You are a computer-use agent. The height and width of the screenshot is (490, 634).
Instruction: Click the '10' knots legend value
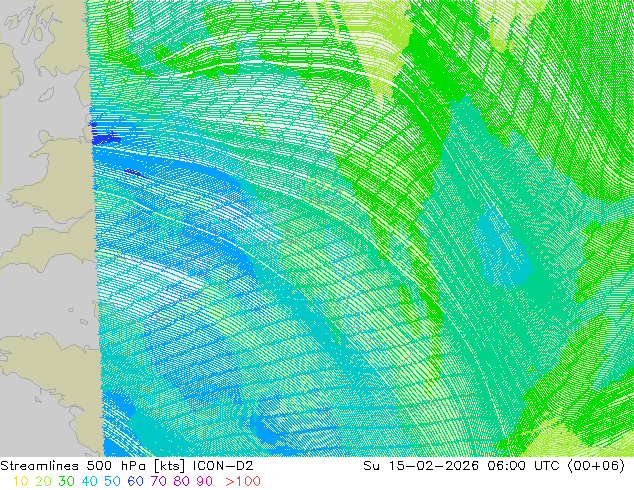(x=21, y=481)
